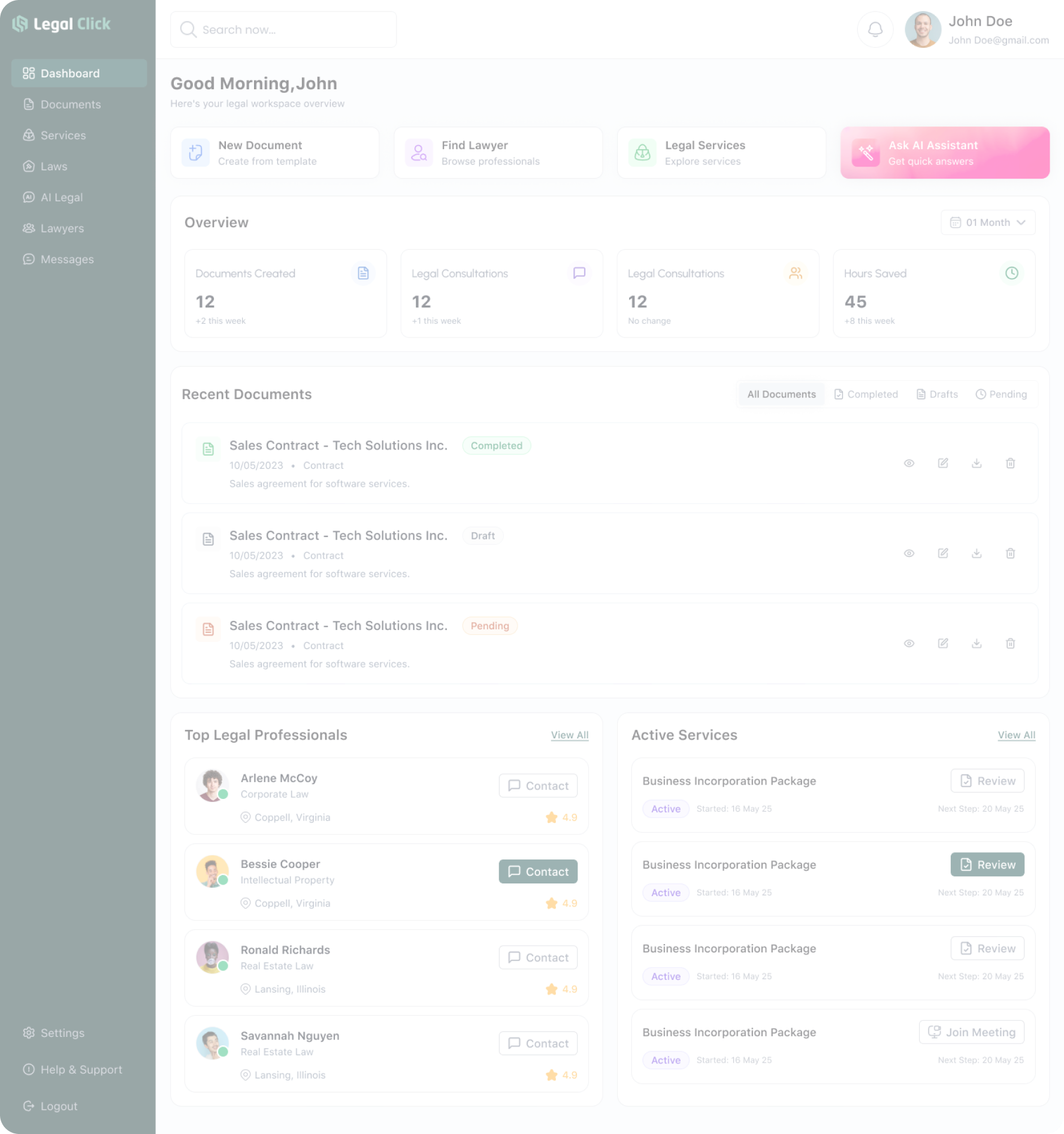Click the New Document template icon
The height and width of the screenshot is (1134, 1064).
pyautogui.click(x=195, y=152)
